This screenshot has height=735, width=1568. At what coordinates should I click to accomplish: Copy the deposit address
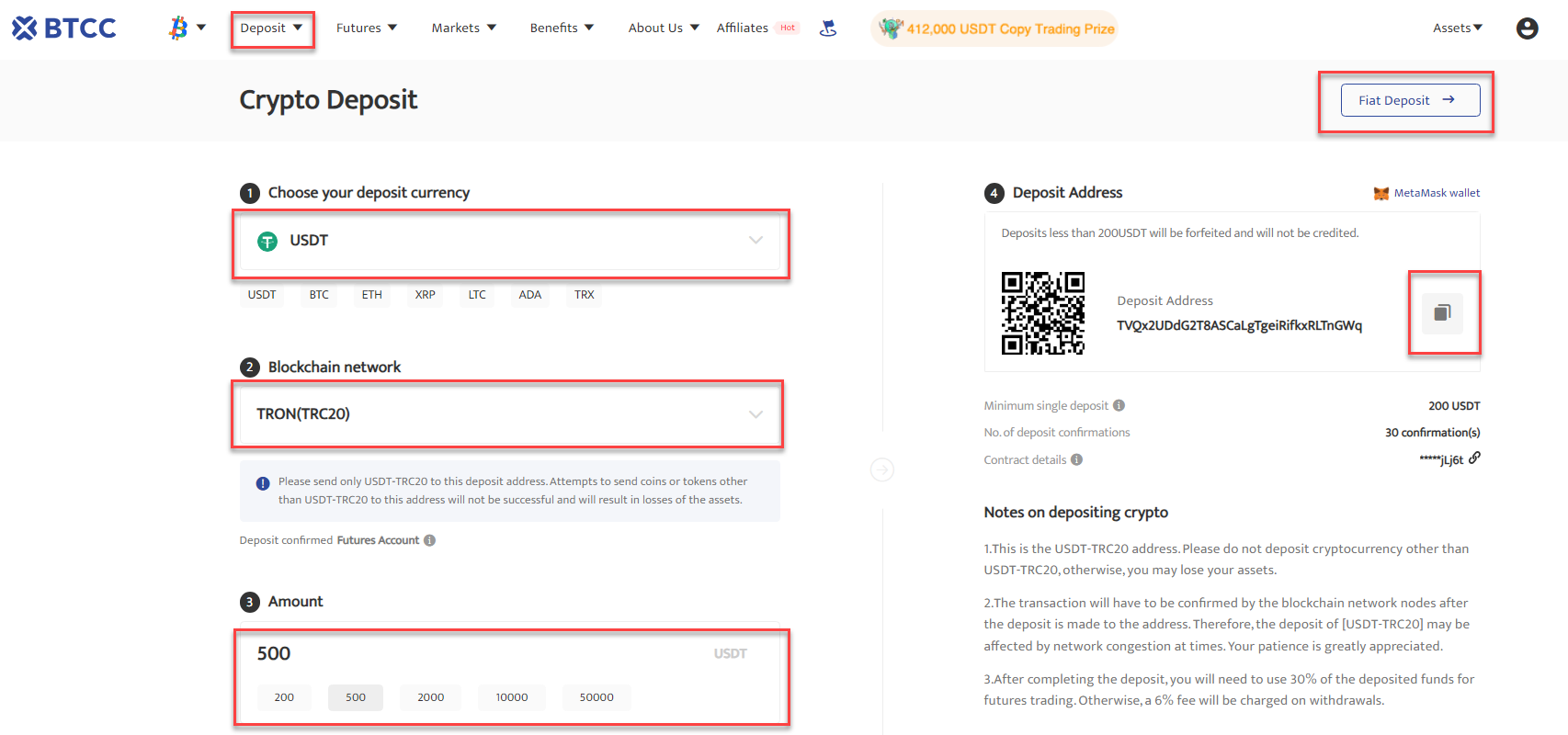[1442, 313]
